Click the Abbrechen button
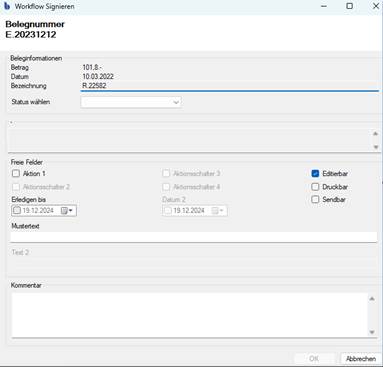383x367 pixels. click(361, 359)
